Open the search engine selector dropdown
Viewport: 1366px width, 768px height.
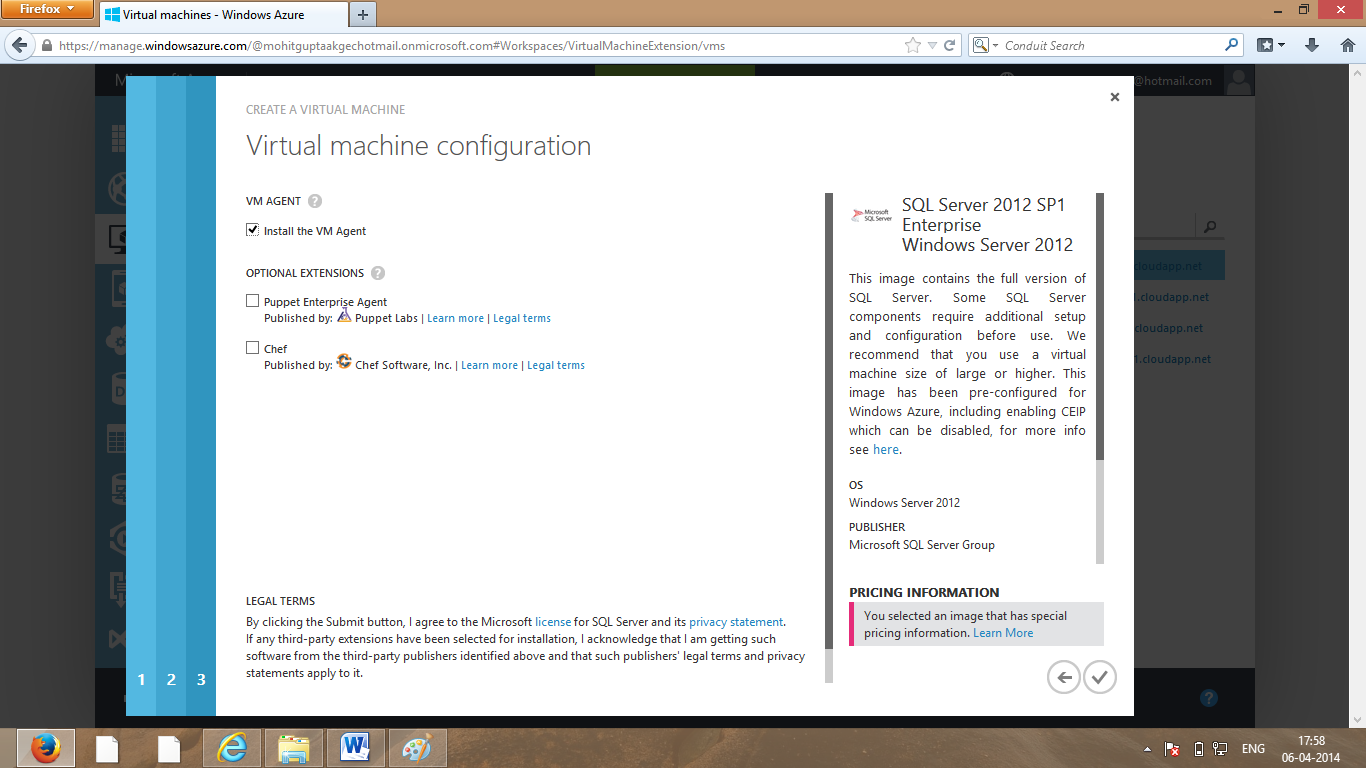point(985,45)
